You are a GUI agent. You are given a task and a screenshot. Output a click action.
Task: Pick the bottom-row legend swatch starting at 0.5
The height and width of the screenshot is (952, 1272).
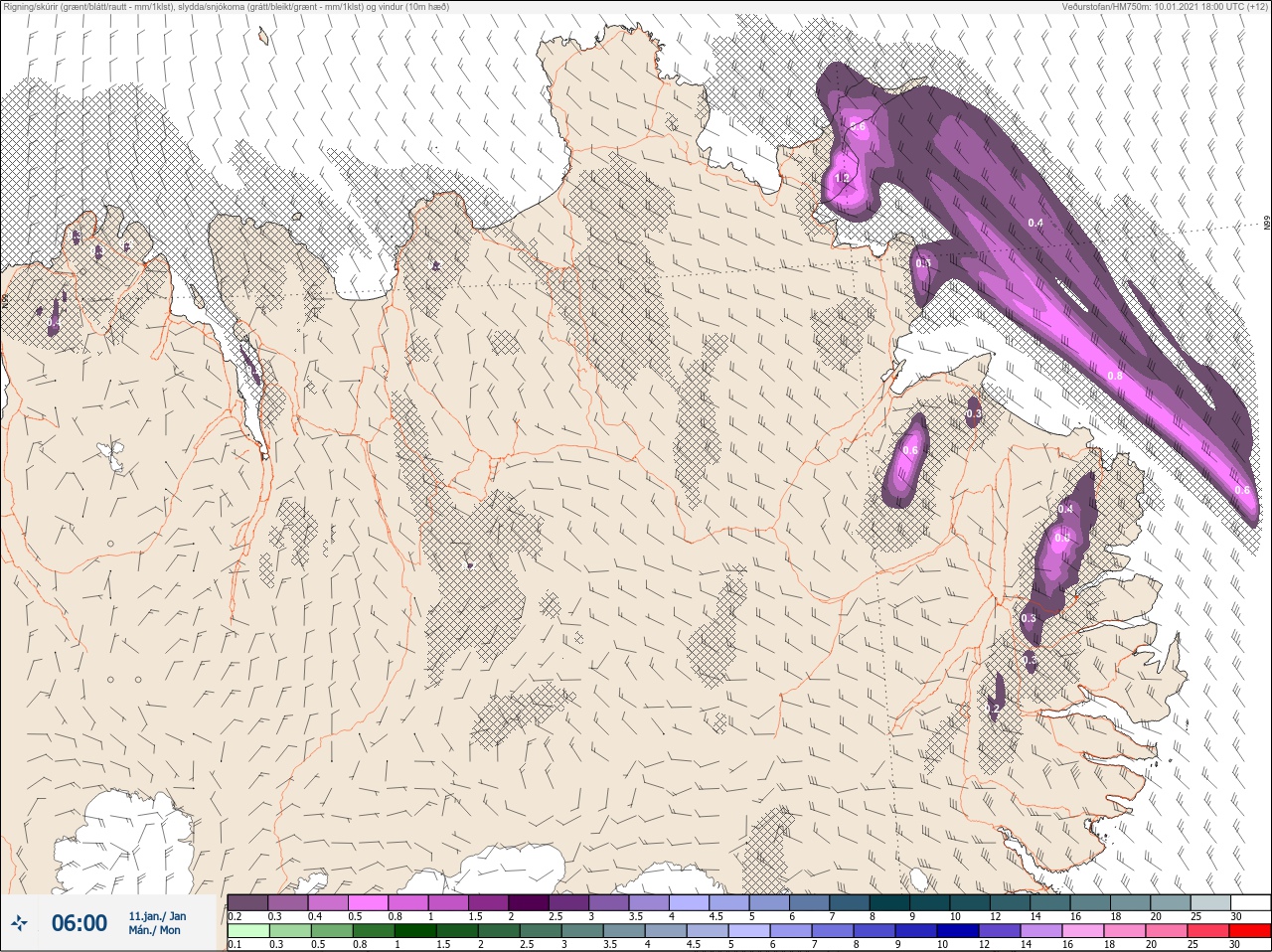332,931
